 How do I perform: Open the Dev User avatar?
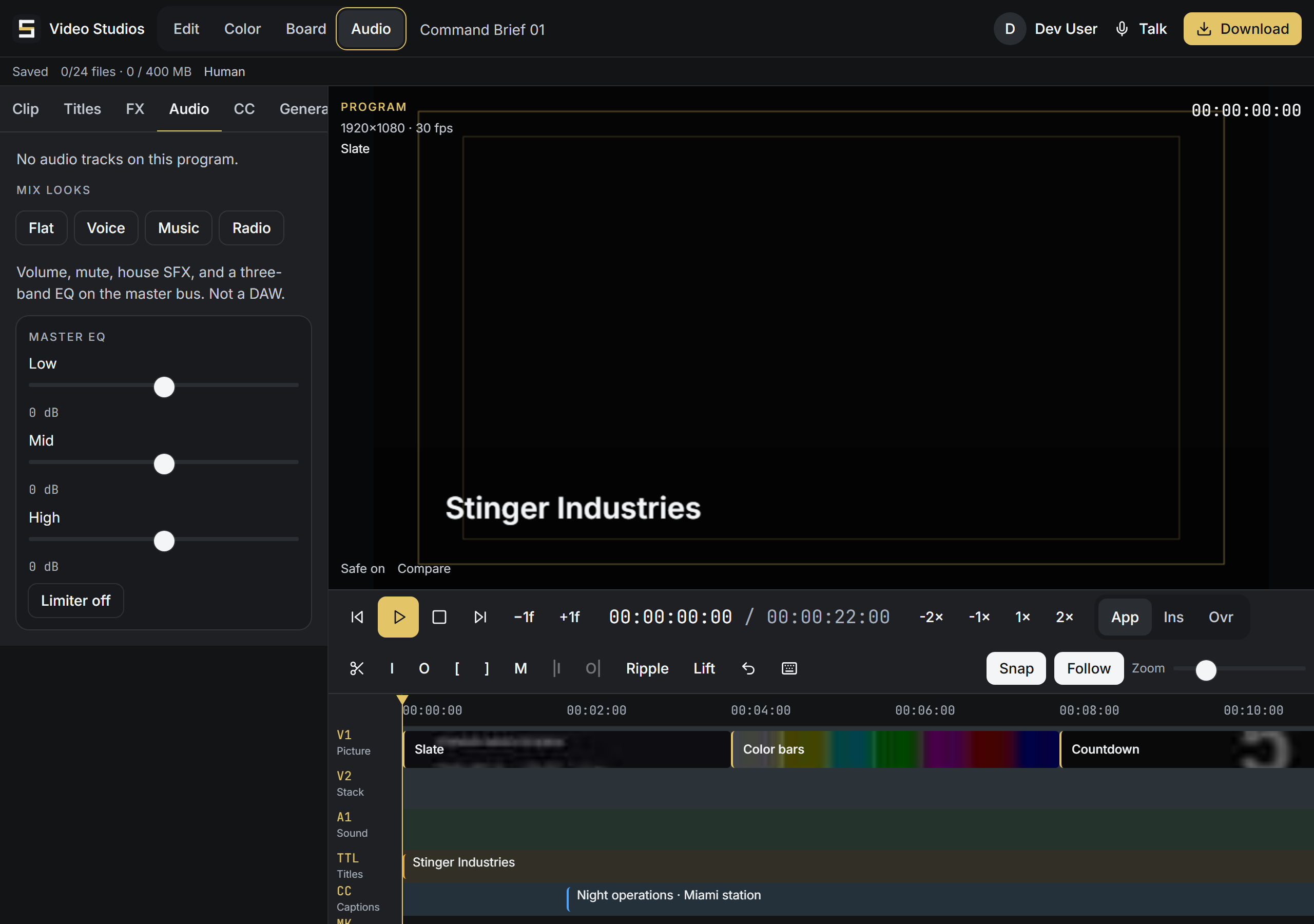[1010, 29]
